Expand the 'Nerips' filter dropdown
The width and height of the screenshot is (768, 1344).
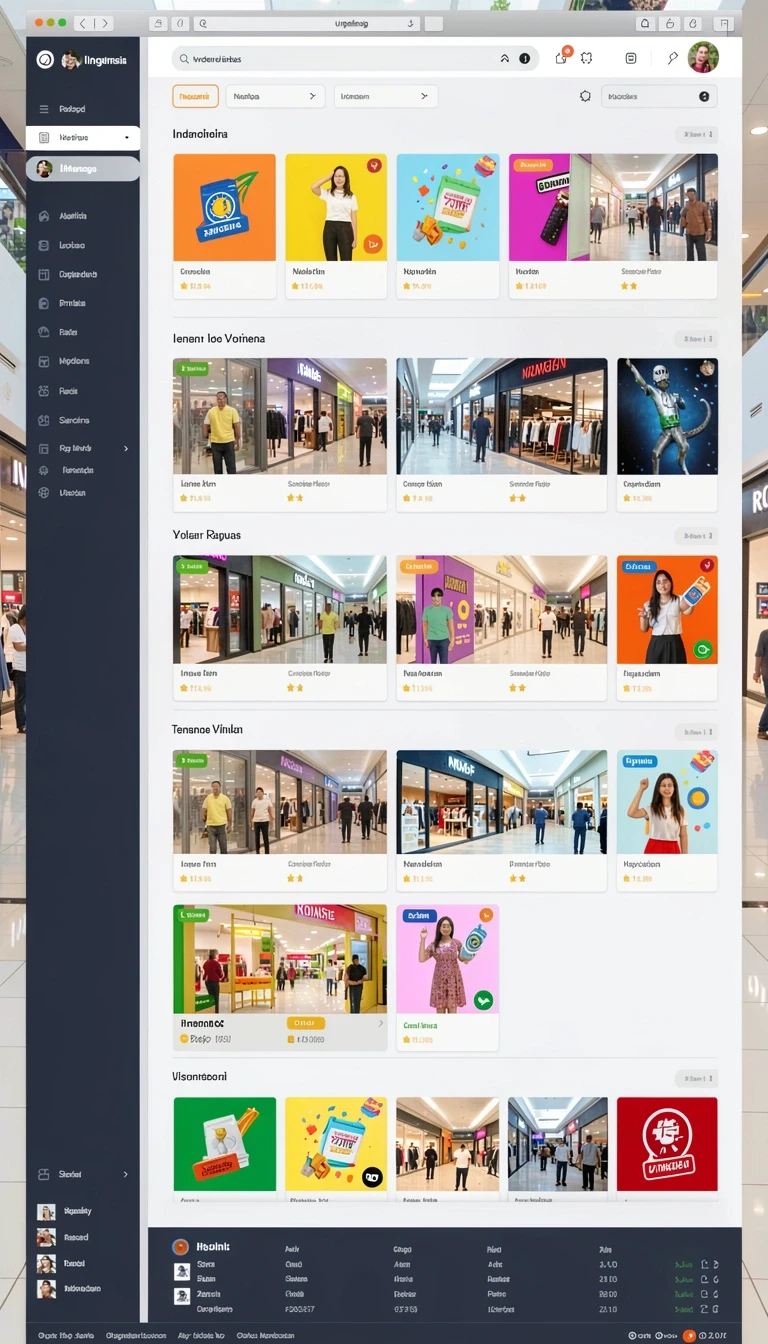click(275, 96)
